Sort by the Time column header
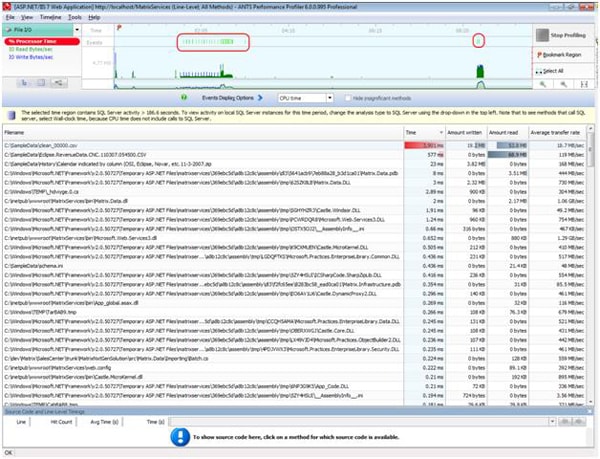This screenshot has width=600, height=459. tap(425, 133)
